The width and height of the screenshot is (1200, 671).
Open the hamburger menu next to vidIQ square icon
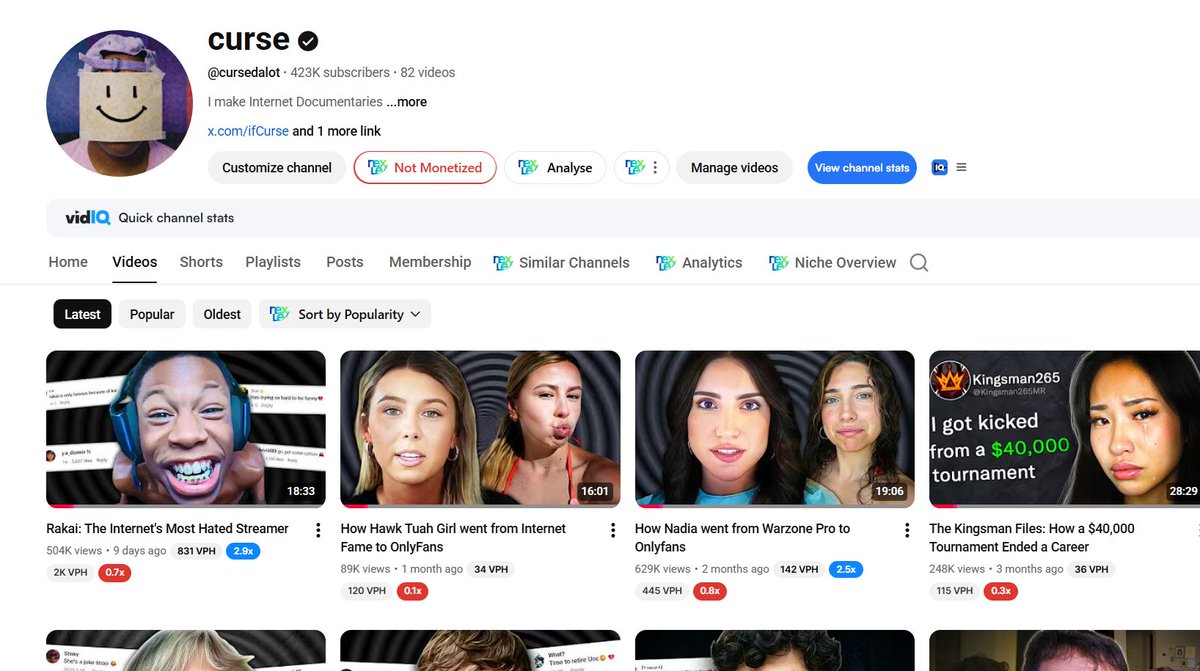961,168
